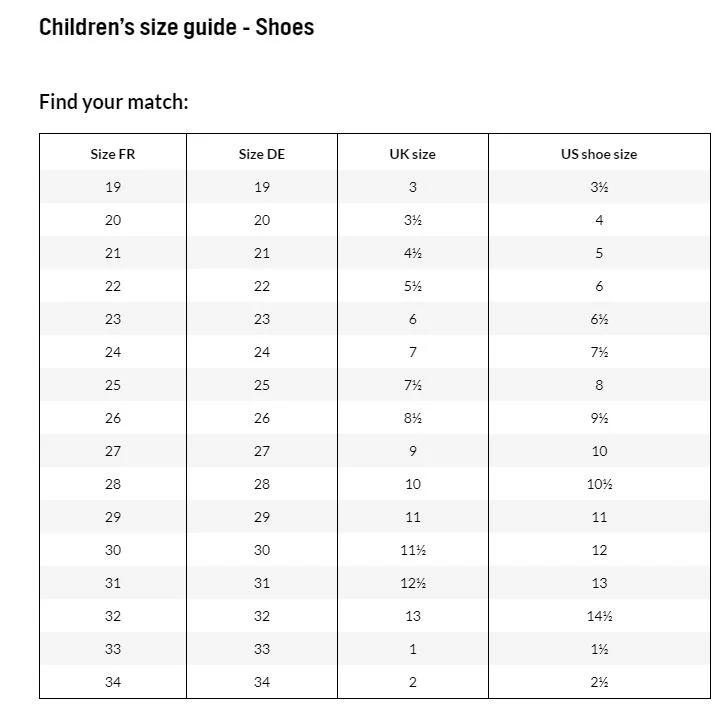This screenshot has height=721, width=721.
Task: Select UK size 5½ cell
Action: [x=412, y=286]
